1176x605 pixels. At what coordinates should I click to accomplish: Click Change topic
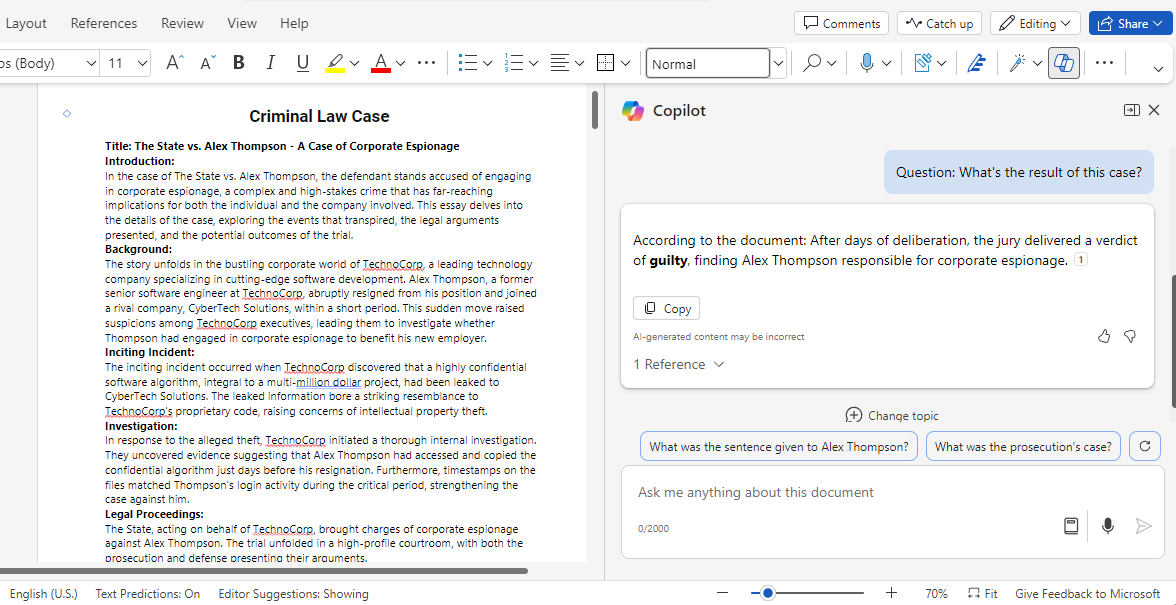[x=892, y=415]
